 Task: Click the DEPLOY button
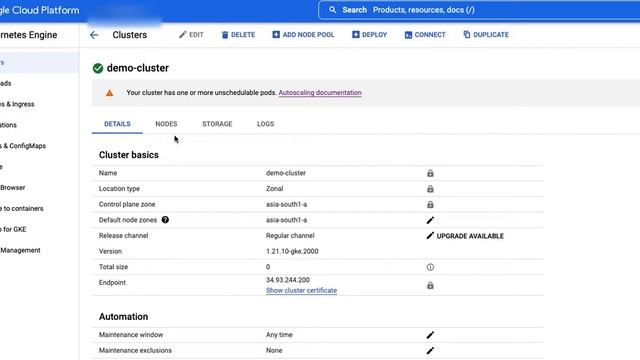[369, 35]
